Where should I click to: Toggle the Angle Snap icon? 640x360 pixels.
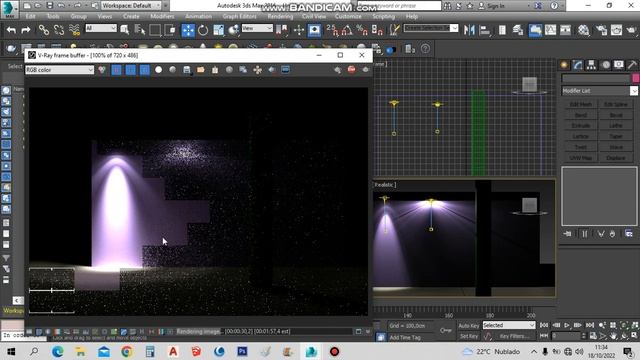pos(347,30)
